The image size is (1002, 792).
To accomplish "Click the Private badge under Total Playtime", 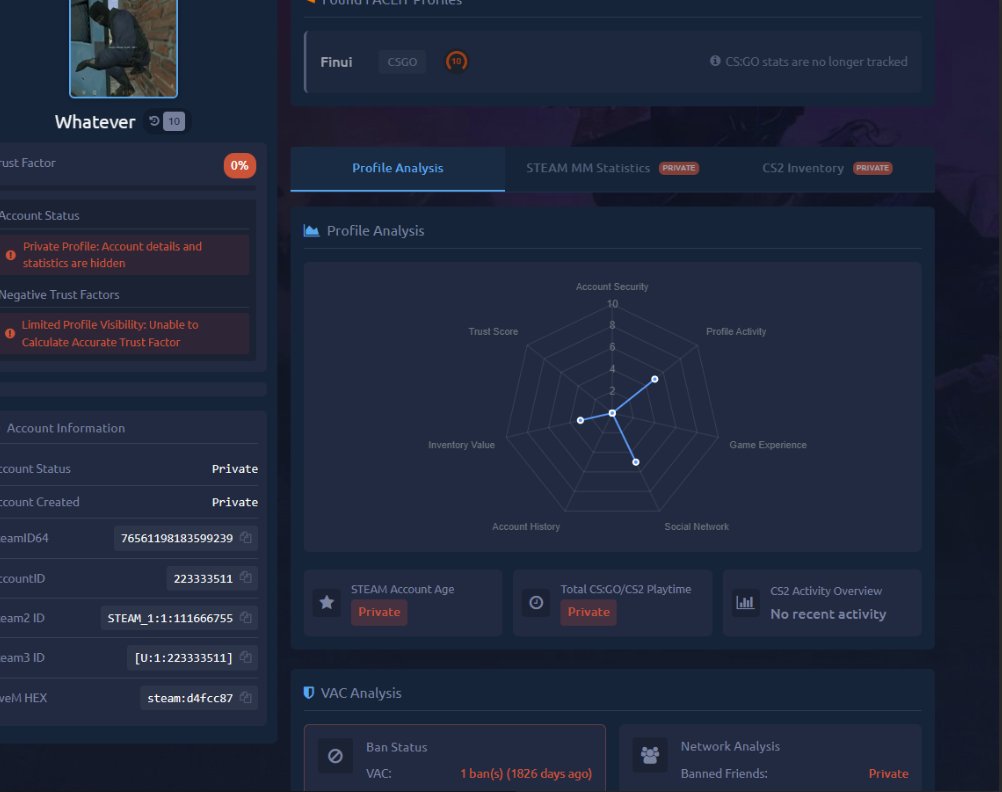I will pos(589,612).
